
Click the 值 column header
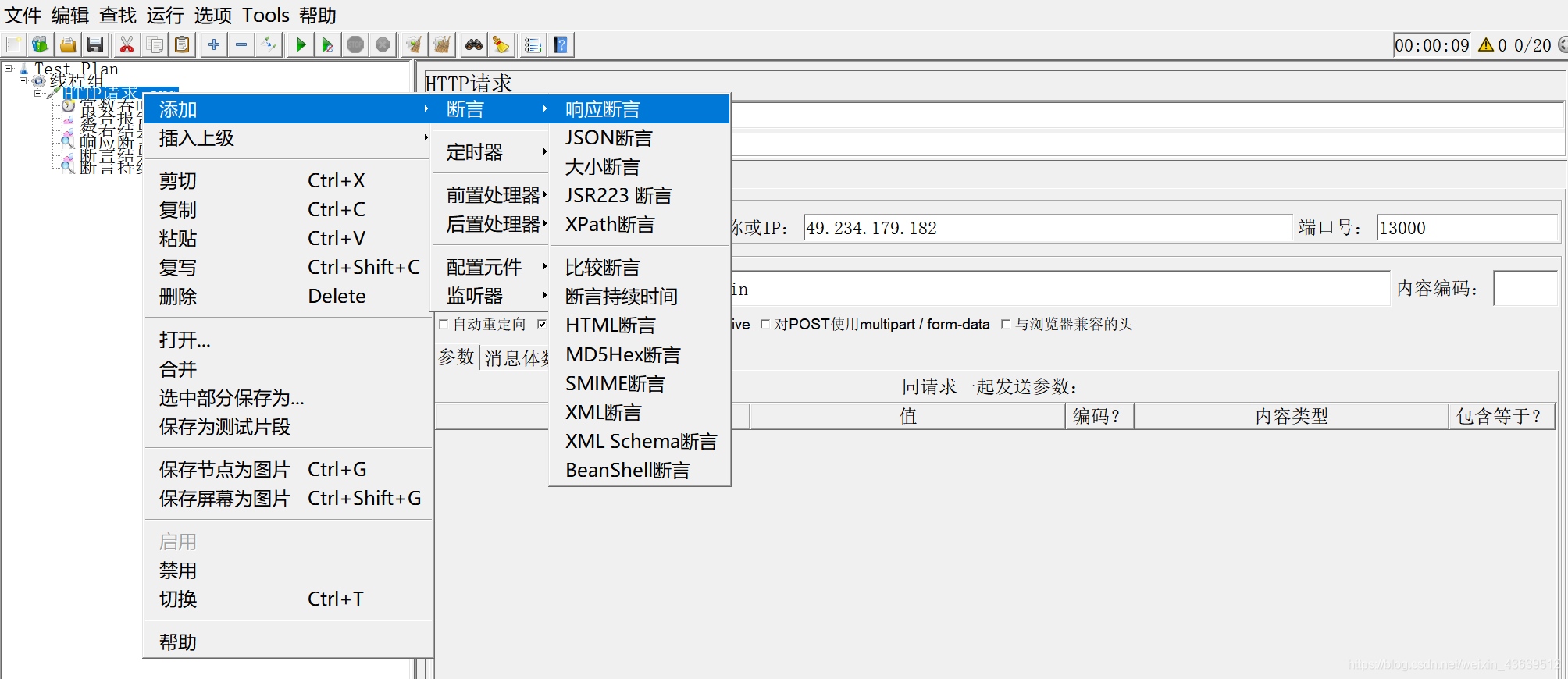tap(907, 416)
